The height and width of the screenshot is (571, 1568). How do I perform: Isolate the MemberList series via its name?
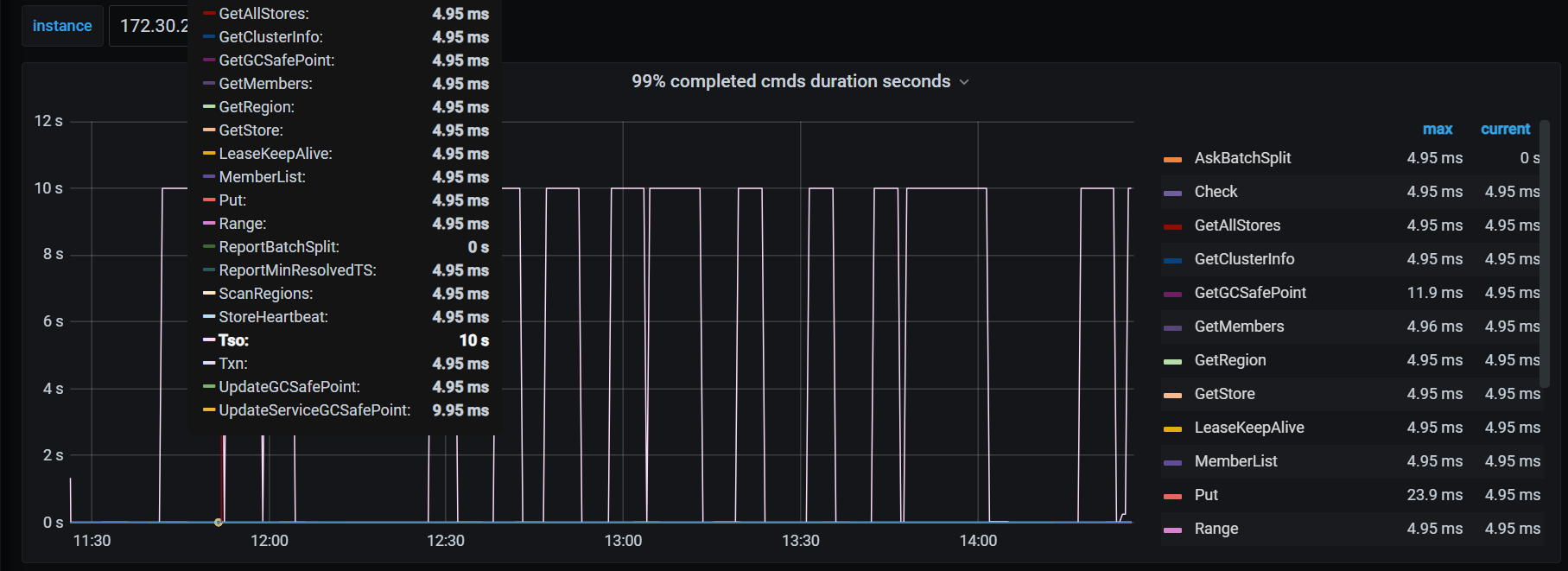(1235, 461)
